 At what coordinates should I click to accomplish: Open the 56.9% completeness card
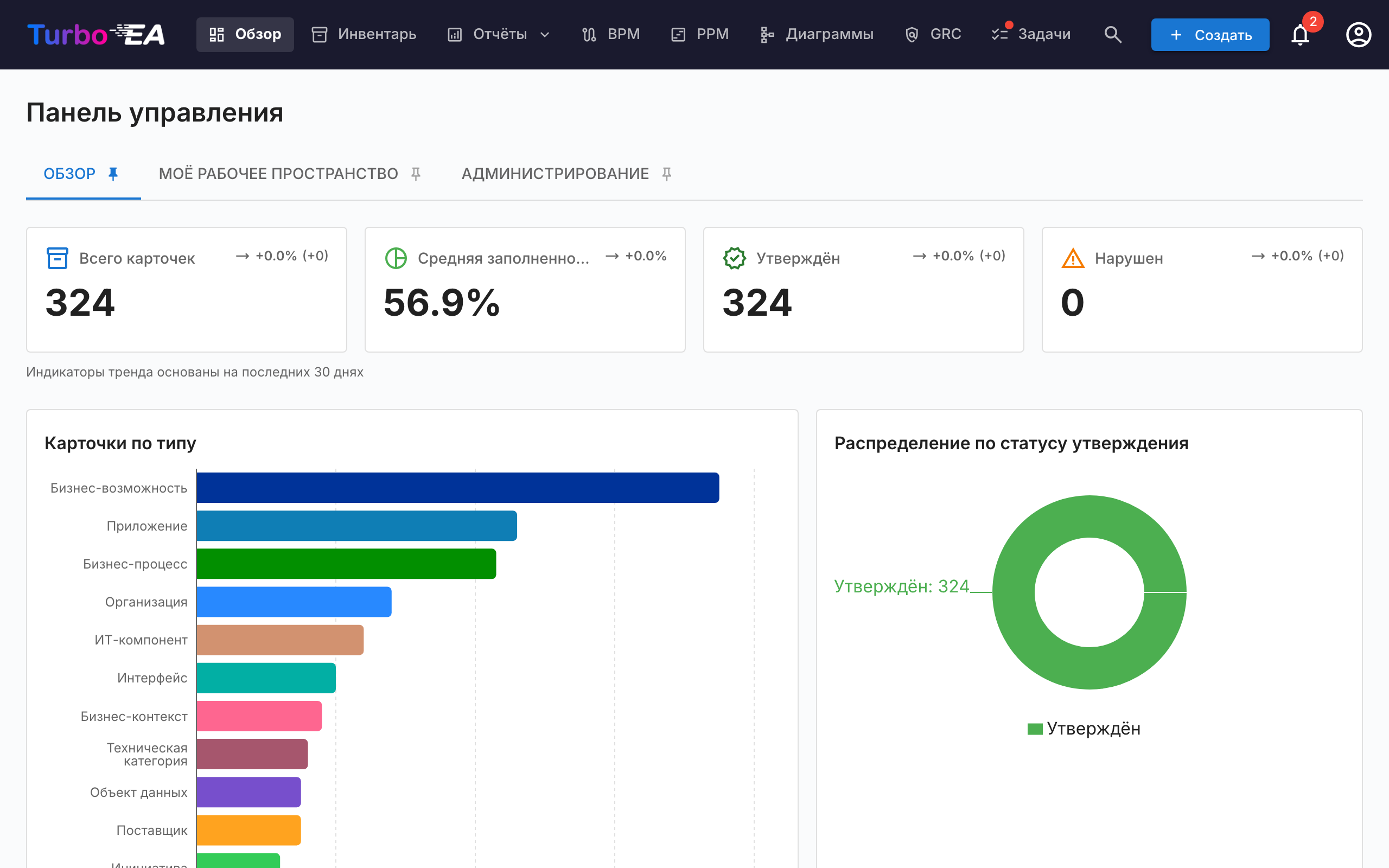point(525,289)
